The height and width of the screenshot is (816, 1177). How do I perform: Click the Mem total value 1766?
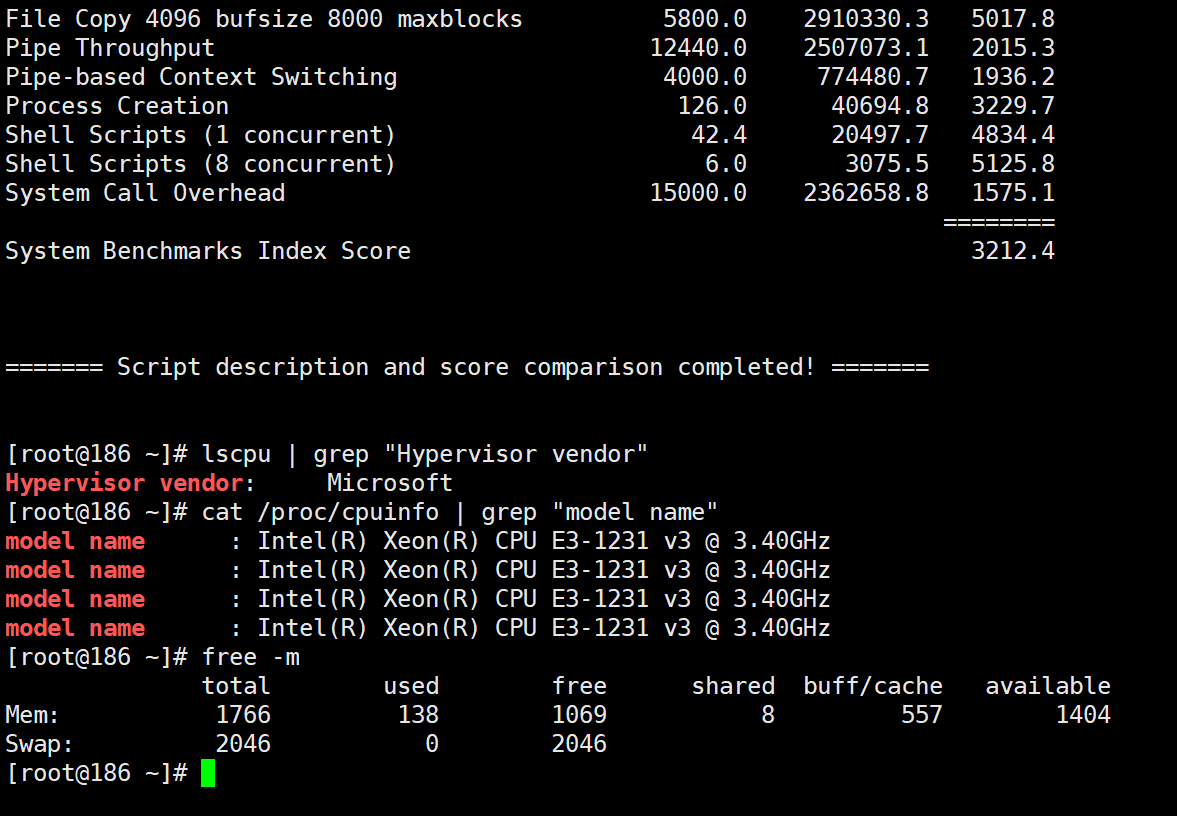pyautogui.click(x=243, y=715)
